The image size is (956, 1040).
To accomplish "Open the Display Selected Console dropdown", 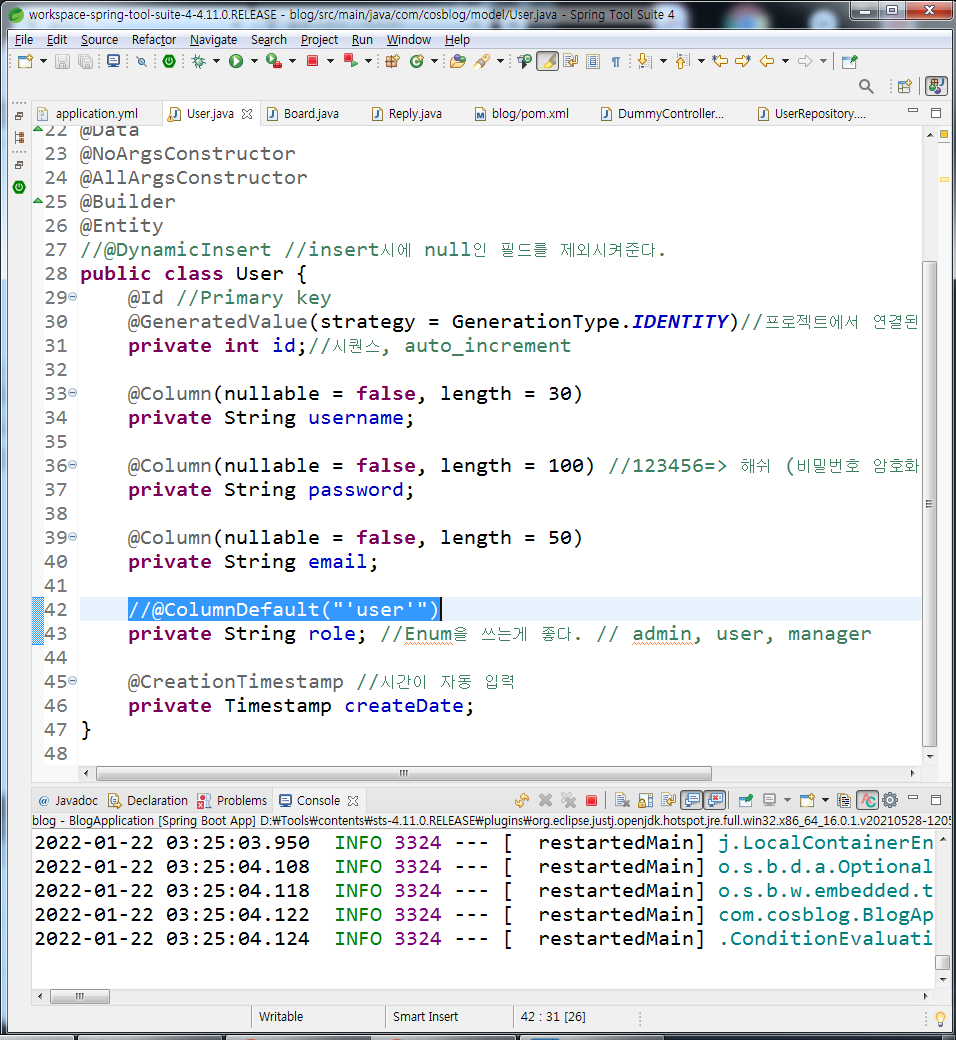I will click(787, 801).
